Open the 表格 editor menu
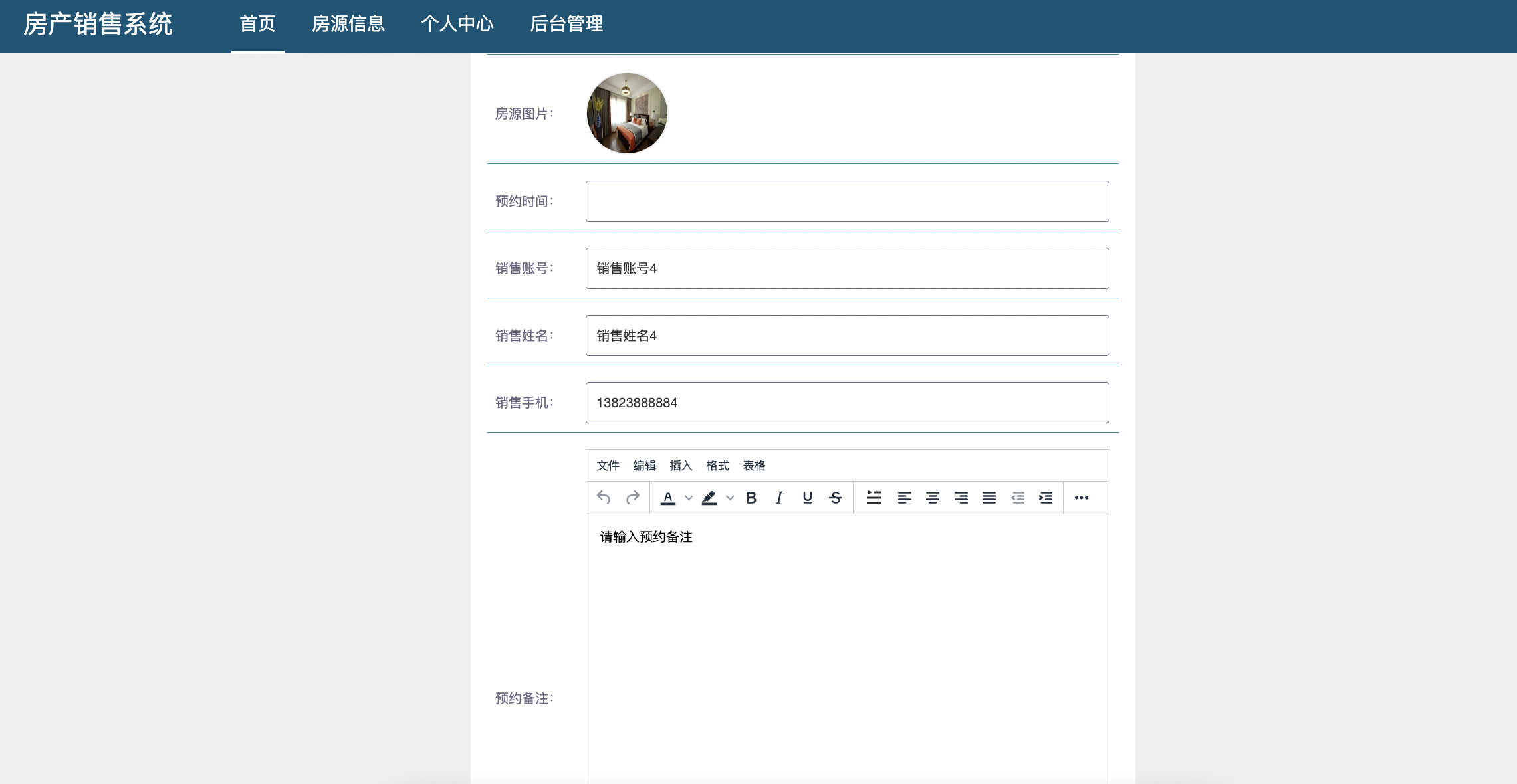 point(754,466)
